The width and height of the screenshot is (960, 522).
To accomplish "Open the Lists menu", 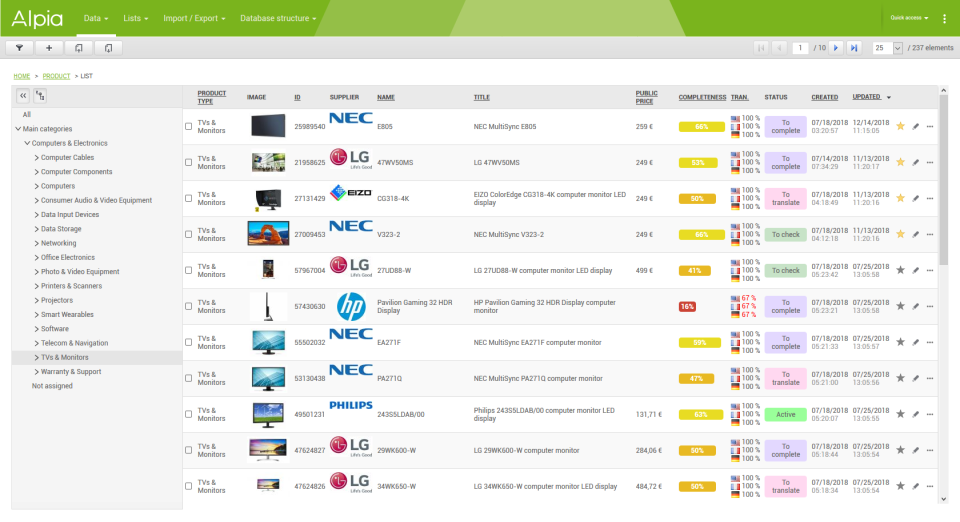I will 135,18.
